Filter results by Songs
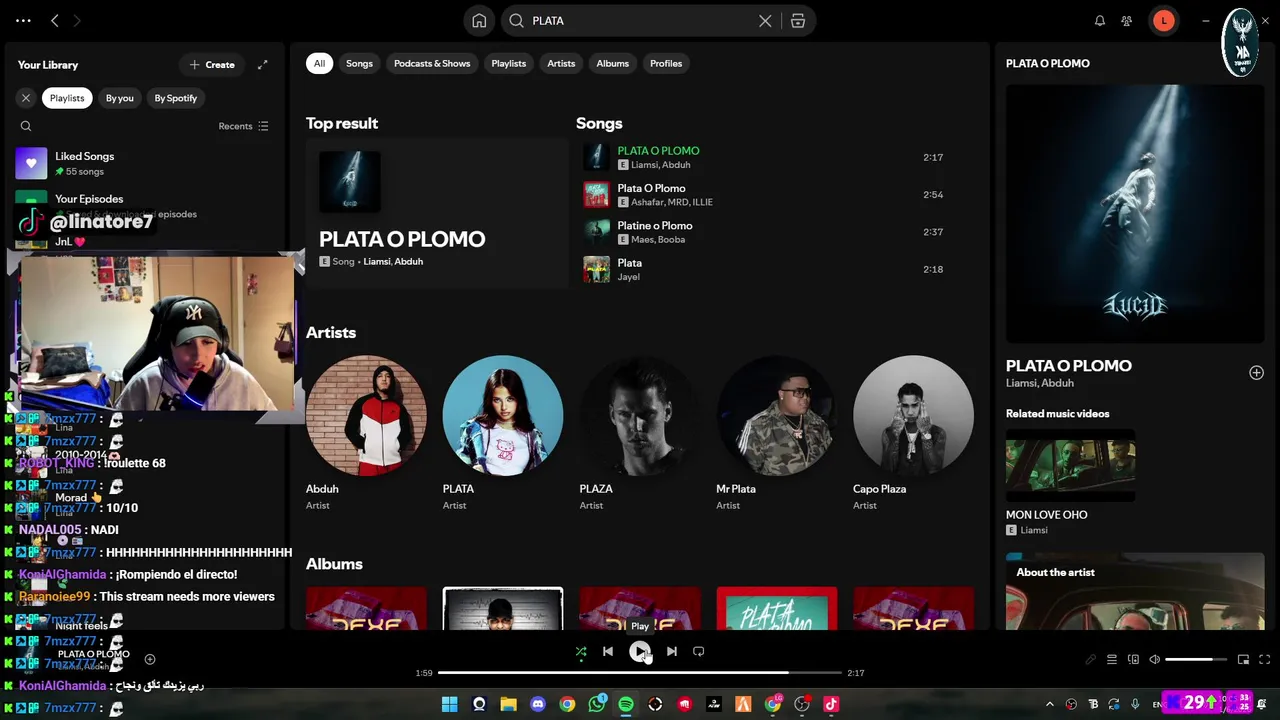The width and height of the screenshot is (1280, 720). (x=359, y=63)
